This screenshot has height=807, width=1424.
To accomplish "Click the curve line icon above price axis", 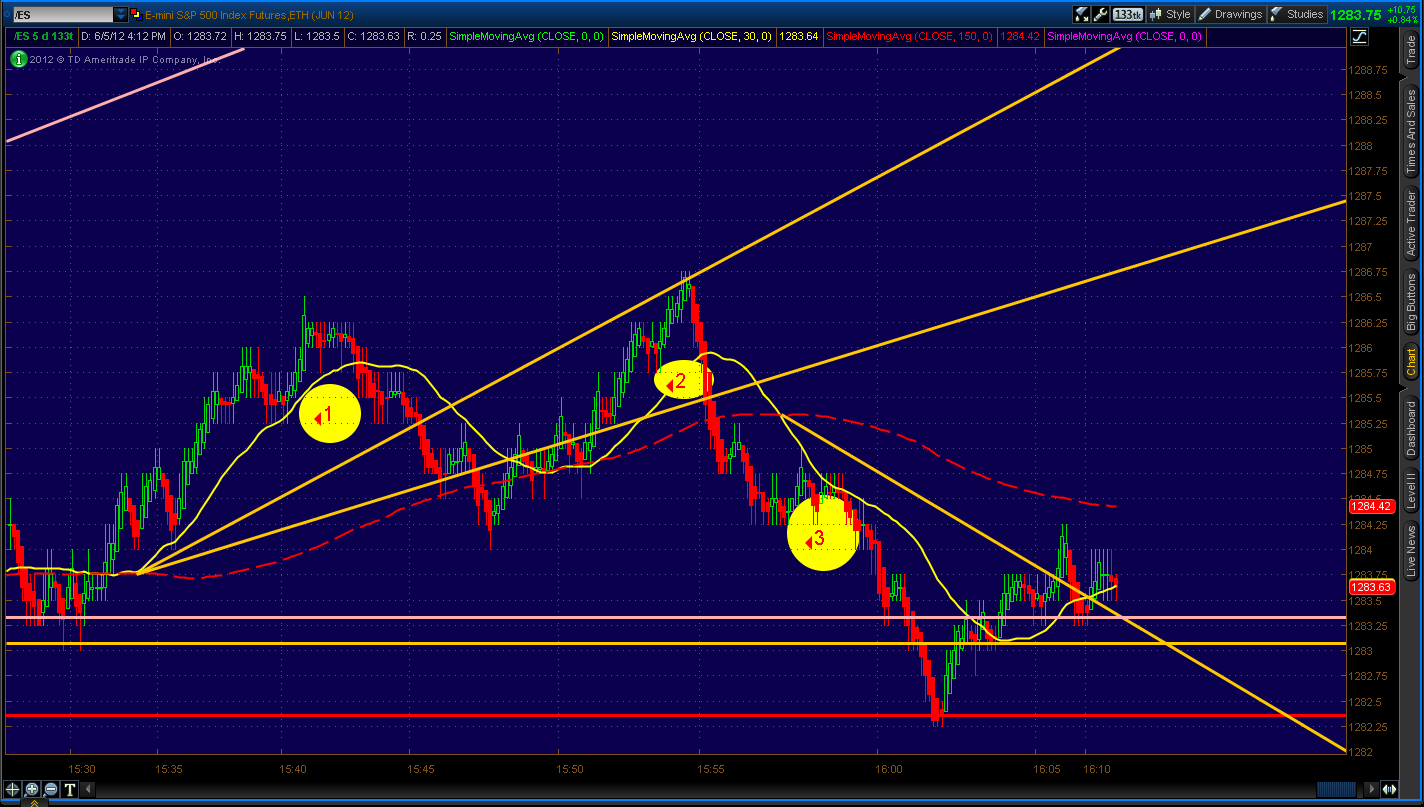I will (1359, 38).
